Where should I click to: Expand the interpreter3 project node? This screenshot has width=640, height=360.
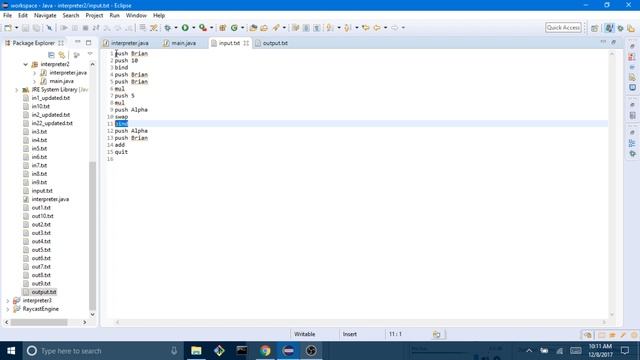coord(7,301)
